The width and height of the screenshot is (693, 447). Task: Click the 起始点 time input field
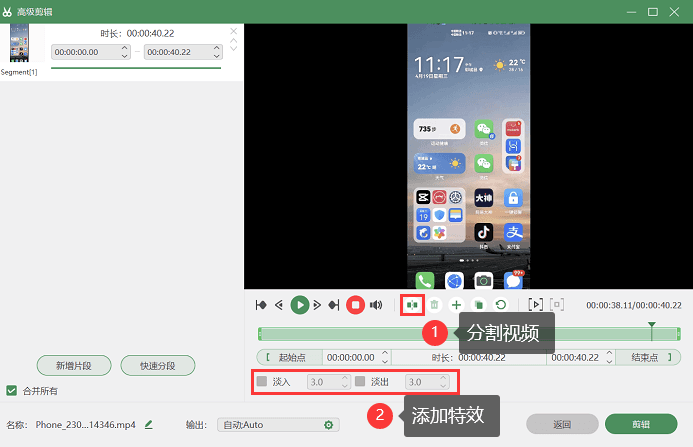[x=357, y=357]
